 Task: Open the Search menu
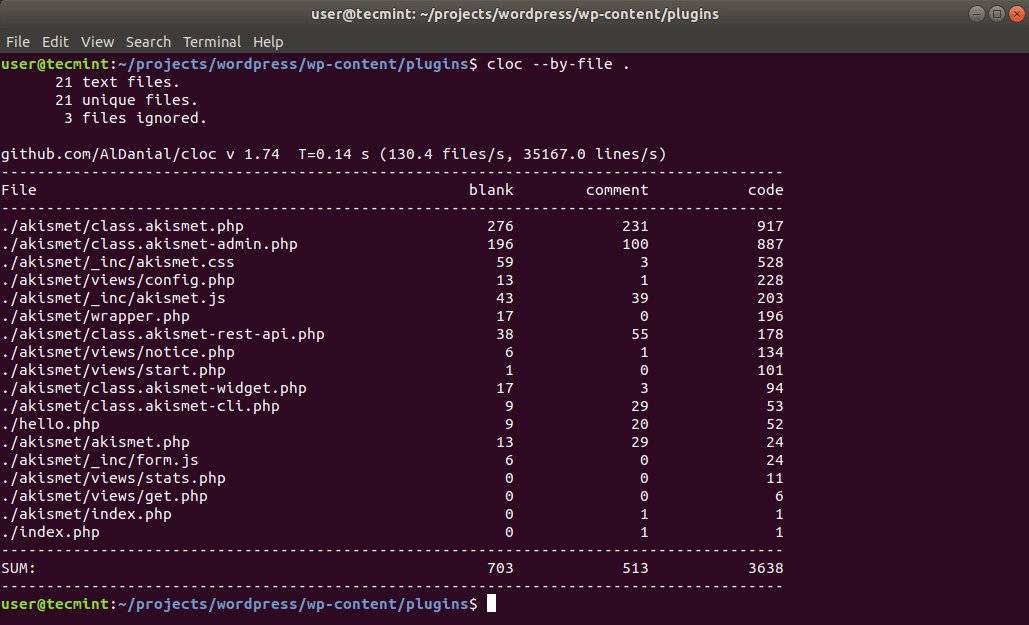point(148,42)
